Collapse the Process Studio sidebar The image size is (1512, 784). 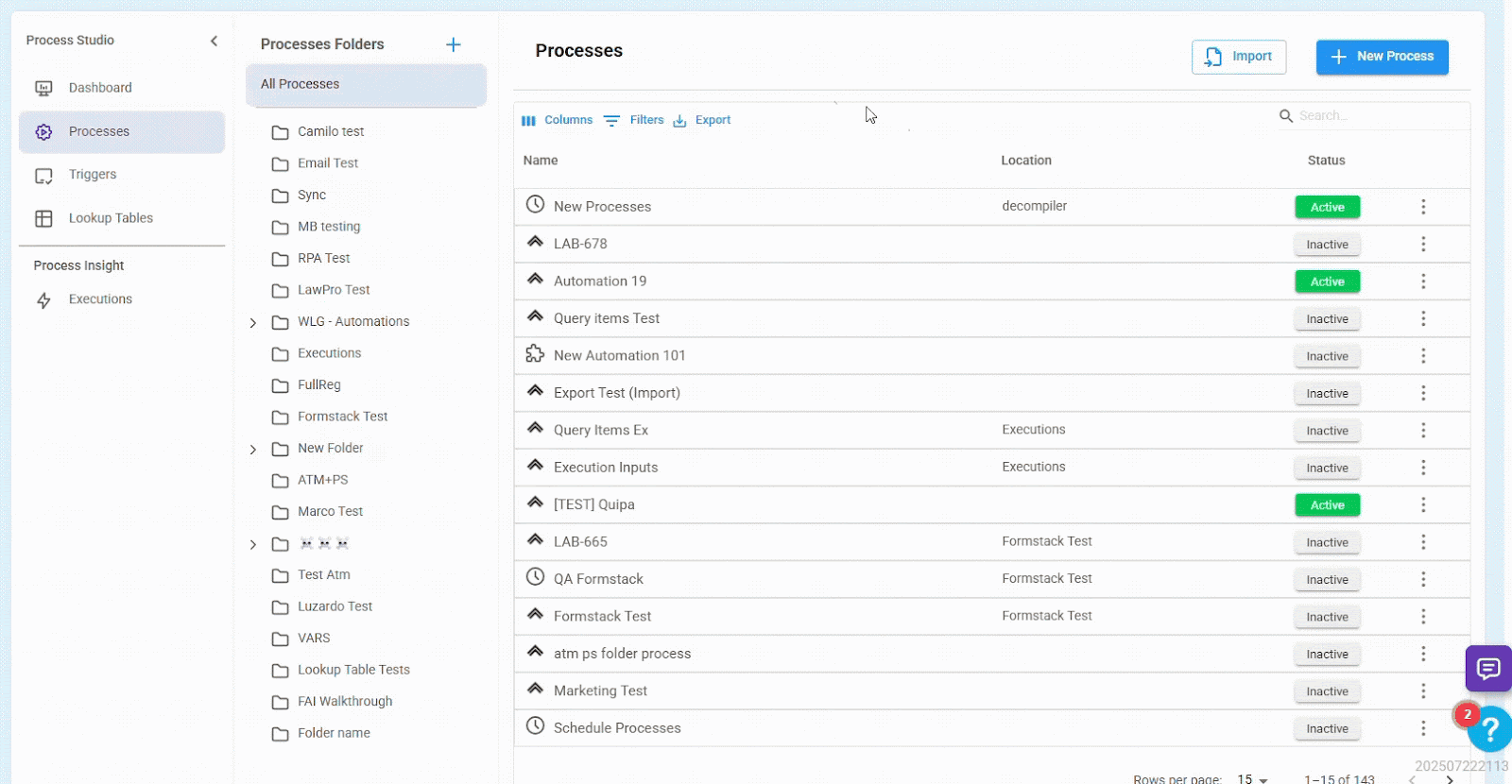click(x=214, y=41)
